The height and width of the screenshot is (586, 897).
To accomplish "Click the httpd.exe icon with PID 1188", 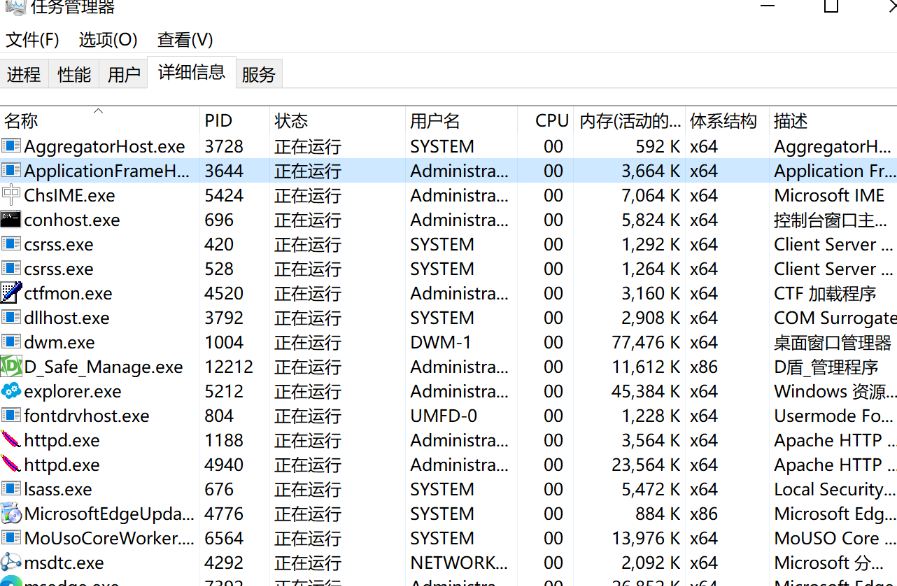I will [x=11, y=440].
